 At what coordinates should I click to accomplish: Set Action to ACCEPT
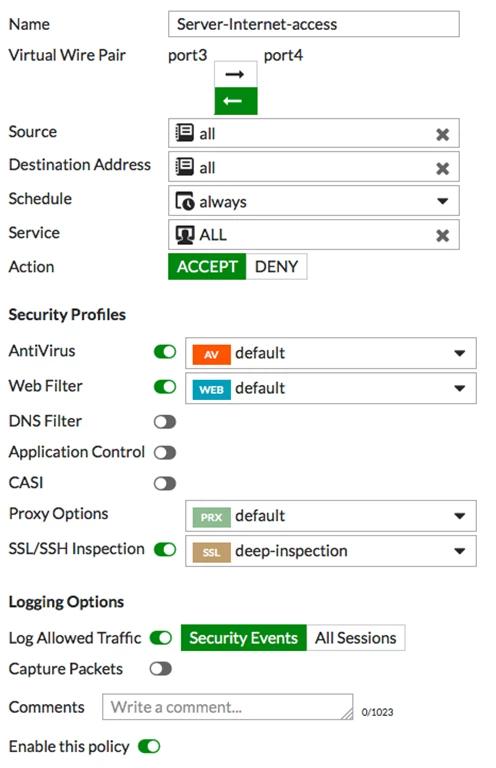(x=207, y=266)
